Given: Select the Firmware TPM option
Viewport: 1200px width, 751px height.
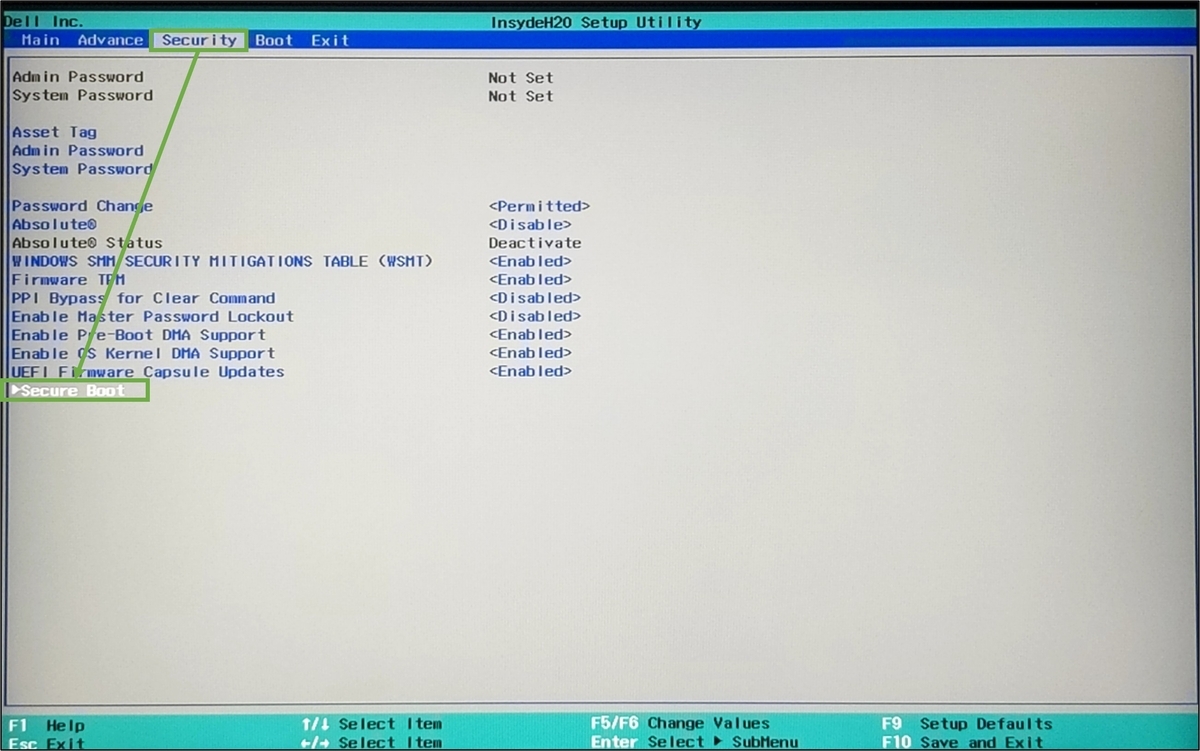Looking at the screenshot, I should click(68, 280).
